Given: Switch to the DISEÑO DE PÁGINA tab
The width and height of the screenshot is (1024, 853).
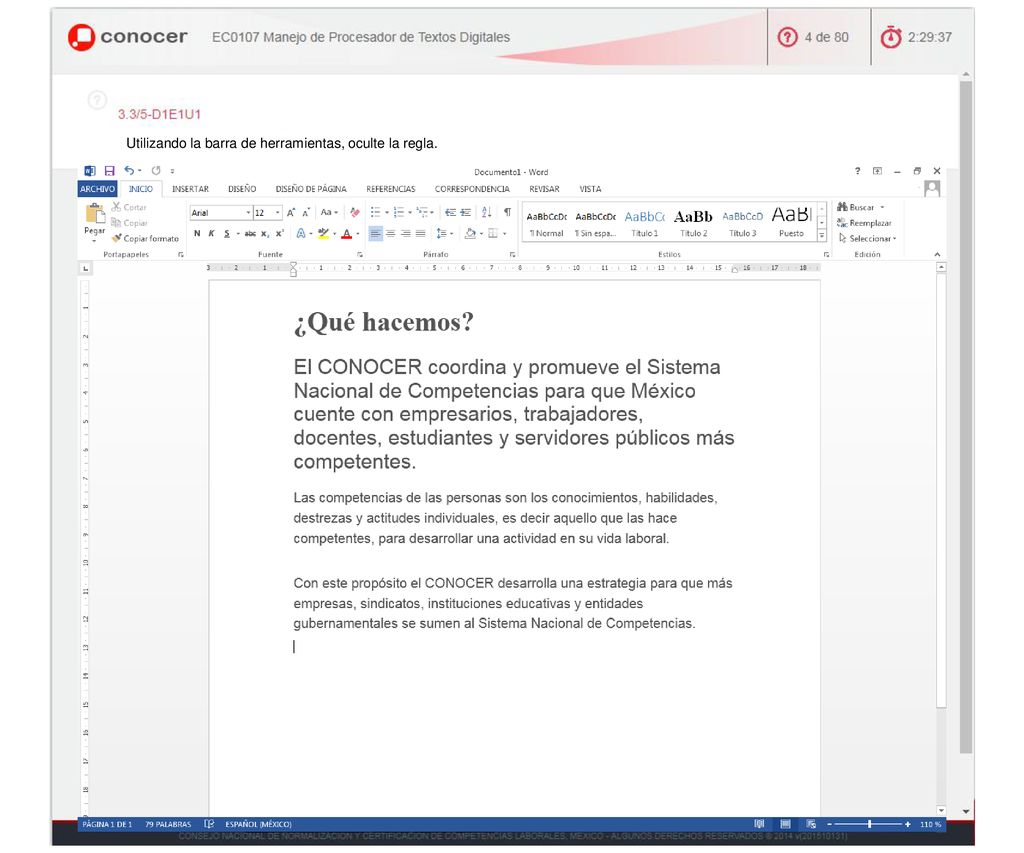Looking at the screenshot, I should pos(311,189).
